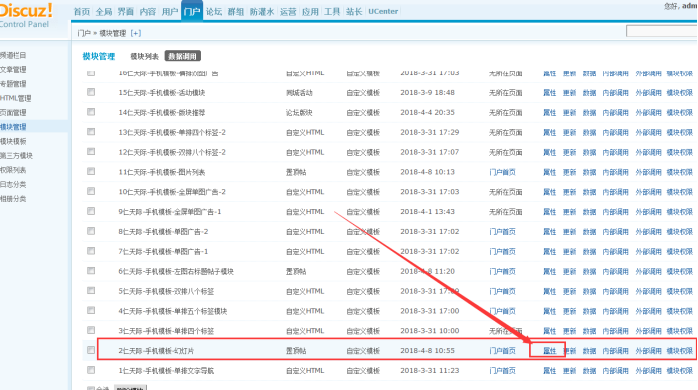Open 第三方模块 in the left sidebar

click(x=16, y=155)
